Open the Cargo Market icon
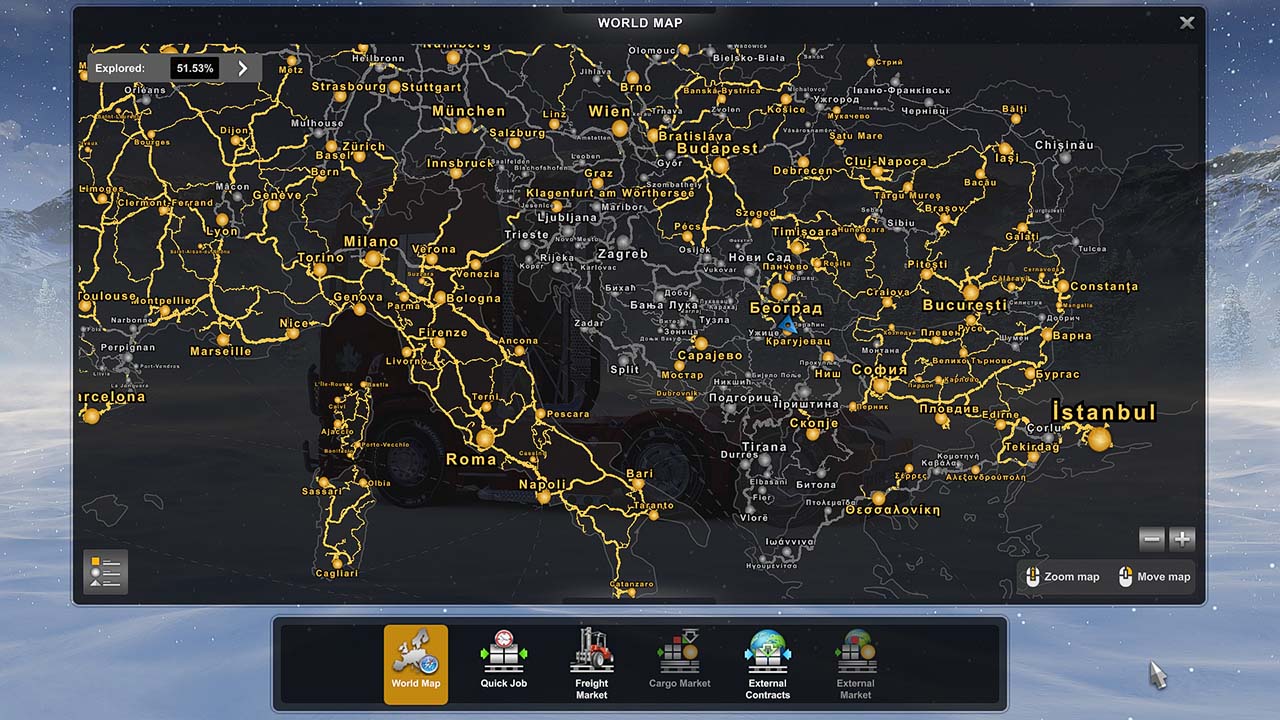1280x720 pixels. (679, 664)
